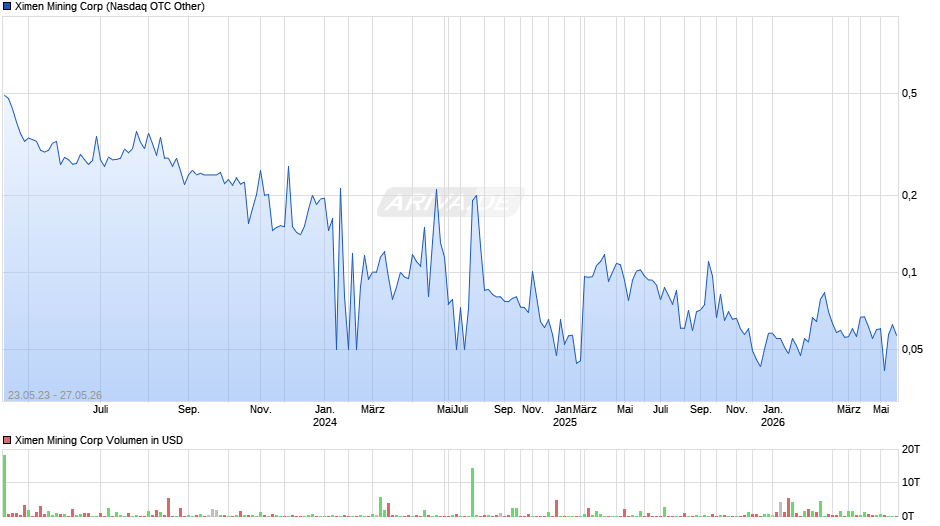Viewport: 940px width, 526px height.
Task: Click the '0,5' price axis label
Action: [x=909, y=94]
